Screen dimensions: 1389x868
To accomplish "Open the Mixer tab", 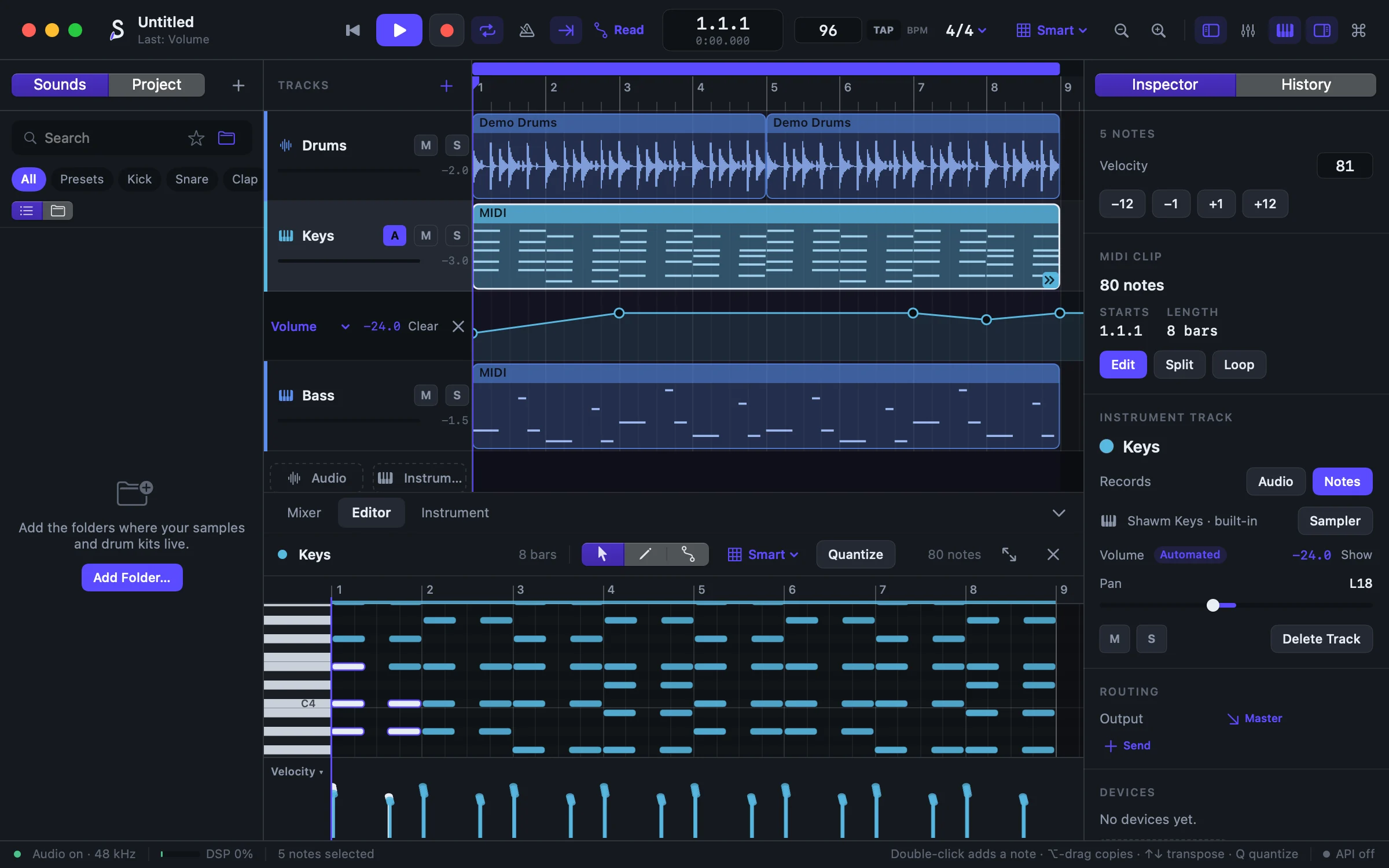I will tap(304, 513).
